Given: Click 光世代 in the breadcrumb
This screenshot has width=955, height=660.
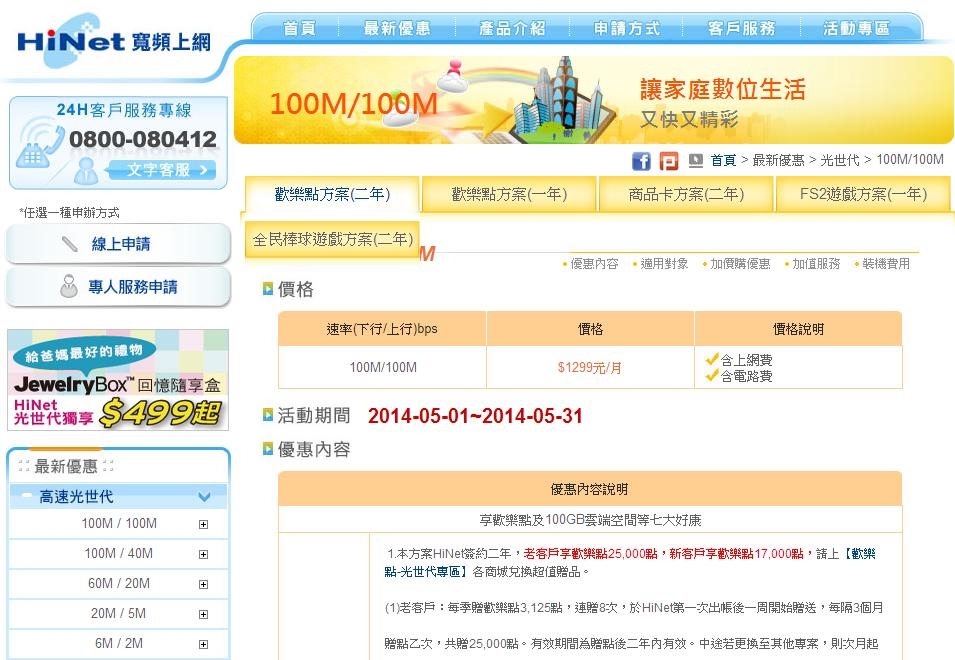Looking at the screenshot, I should pos(840,160).
